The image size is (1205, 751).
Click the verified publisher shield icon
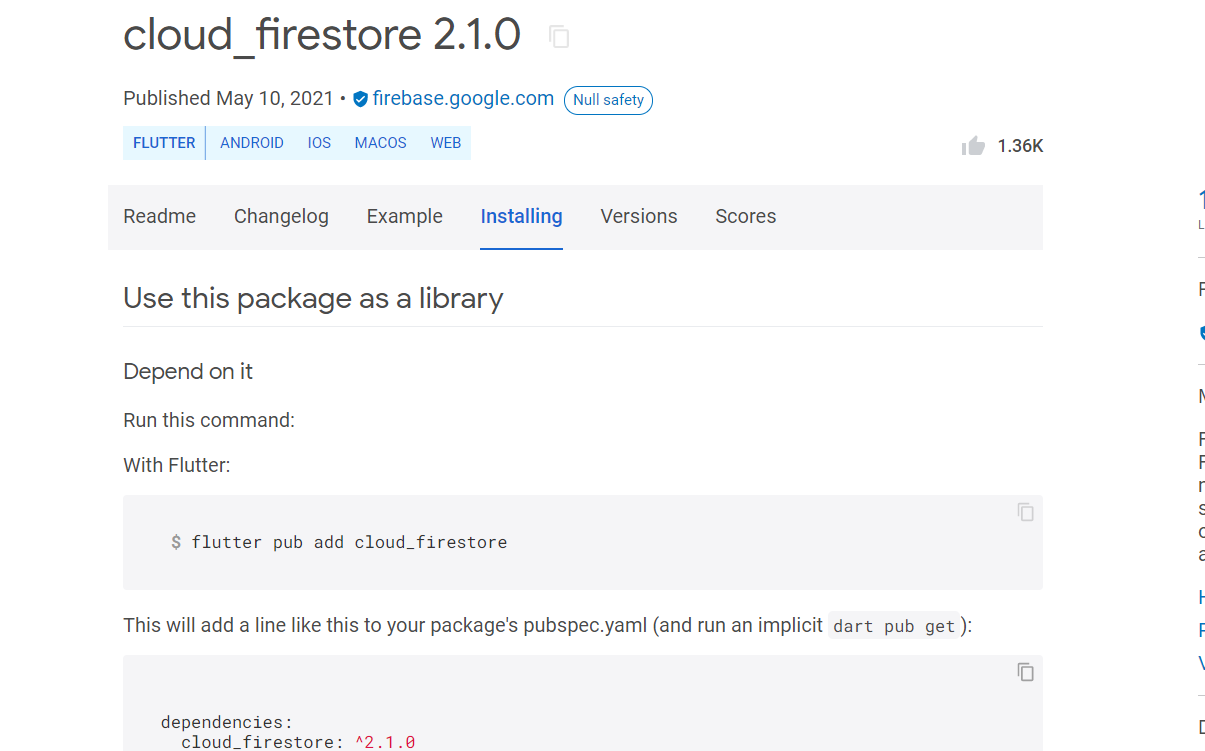coord(360,99)
